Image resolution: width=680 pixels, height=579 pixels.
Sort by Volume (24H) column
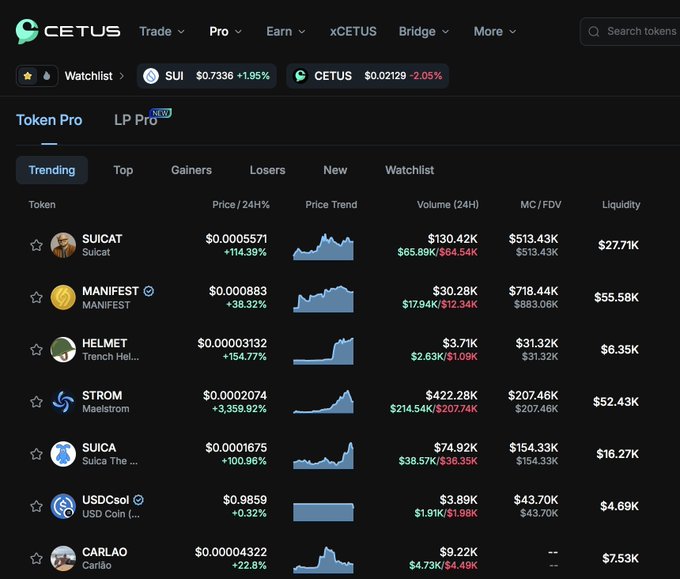click(448, 205)
